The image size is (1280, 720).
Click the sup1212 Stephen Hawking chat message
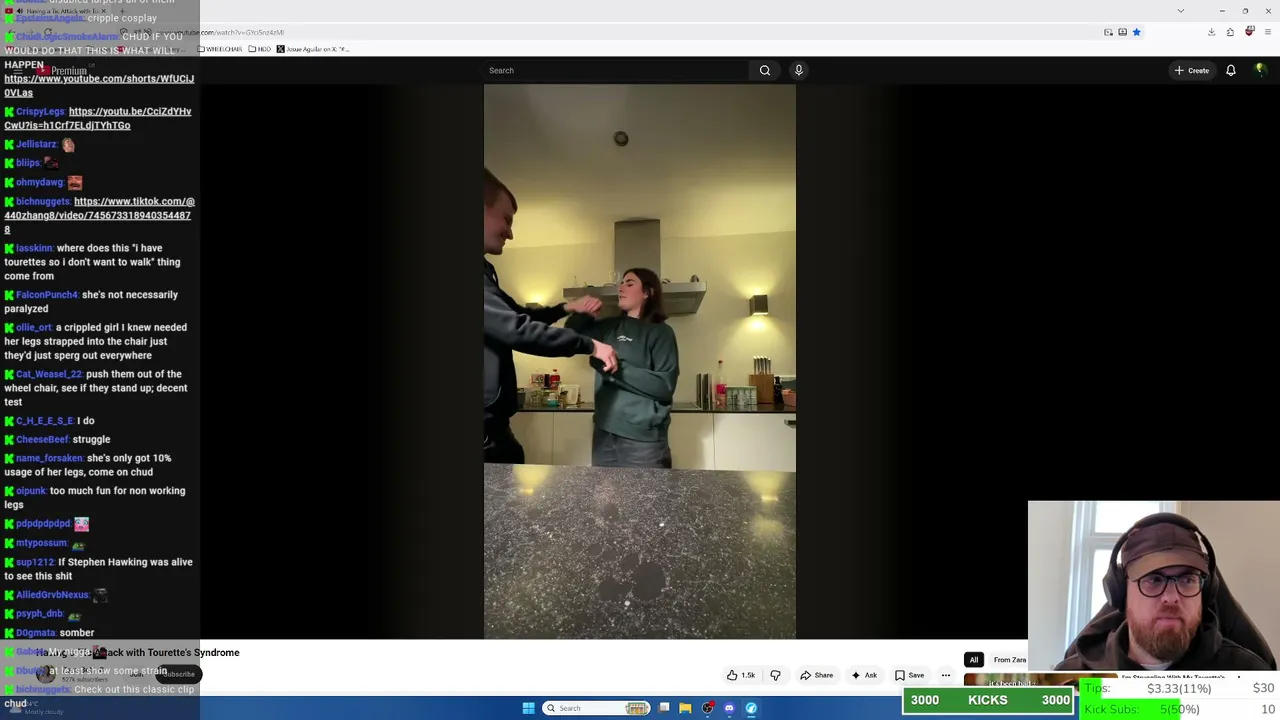pos(98,569)
